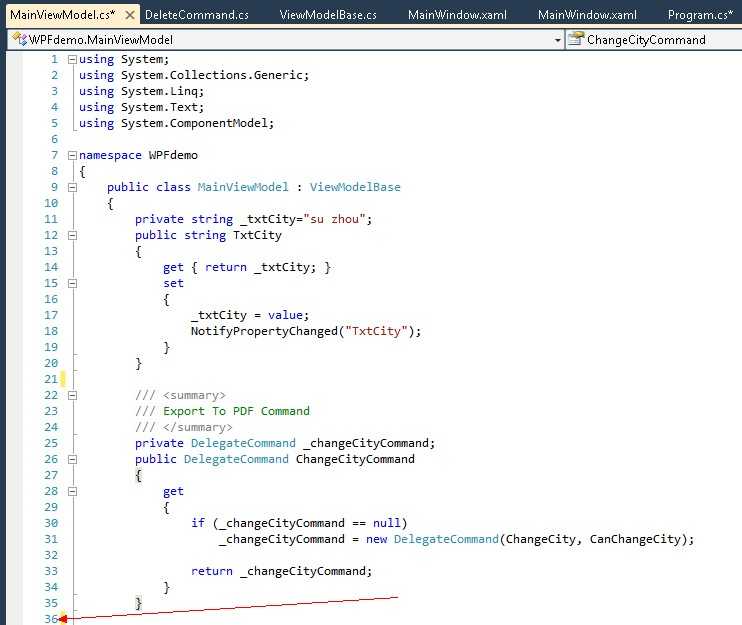Click "using System.Linq;" on line 3
This screenshot has width=742, height=625.
point(141,91)
